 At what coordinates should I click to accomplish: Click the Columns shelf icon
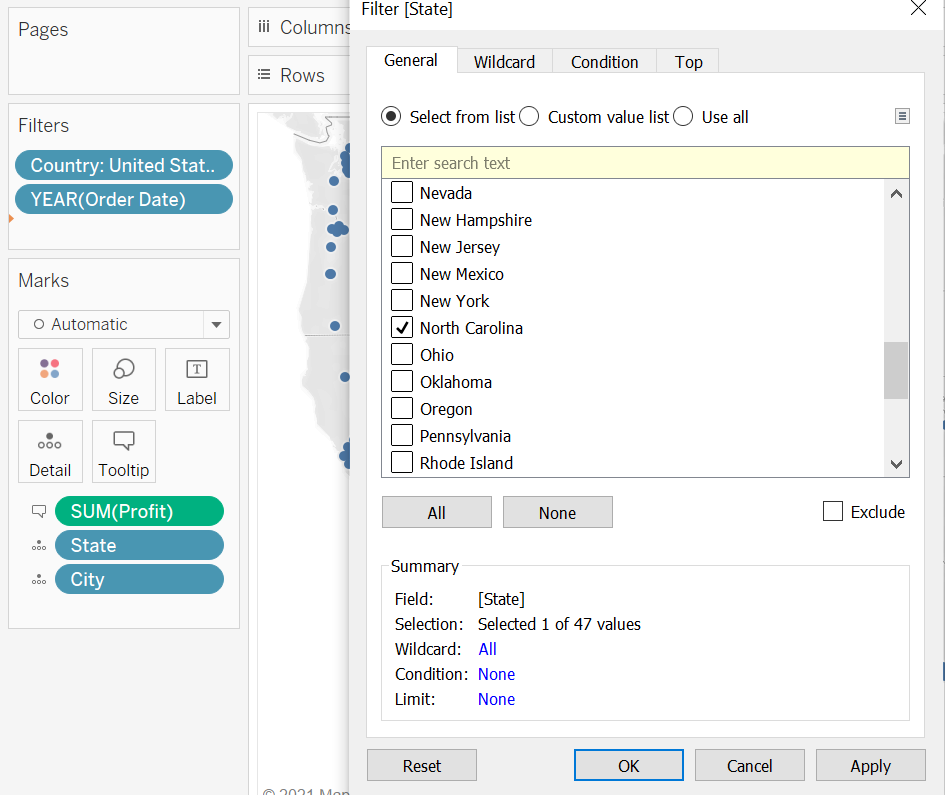(x=263, y=27)
